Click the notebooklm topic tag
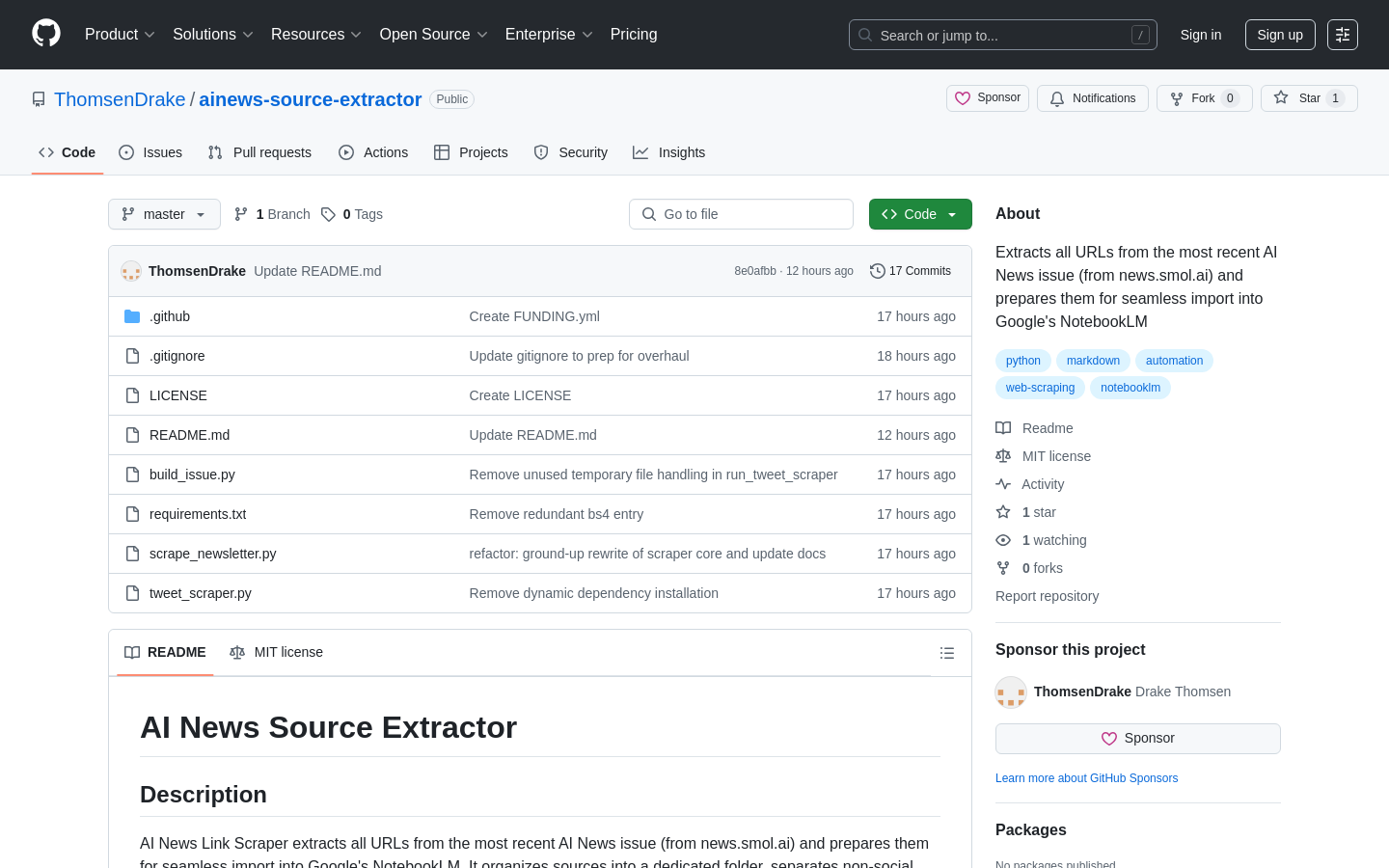This screenshot has width=1389, height=868. pos(1130,388)
